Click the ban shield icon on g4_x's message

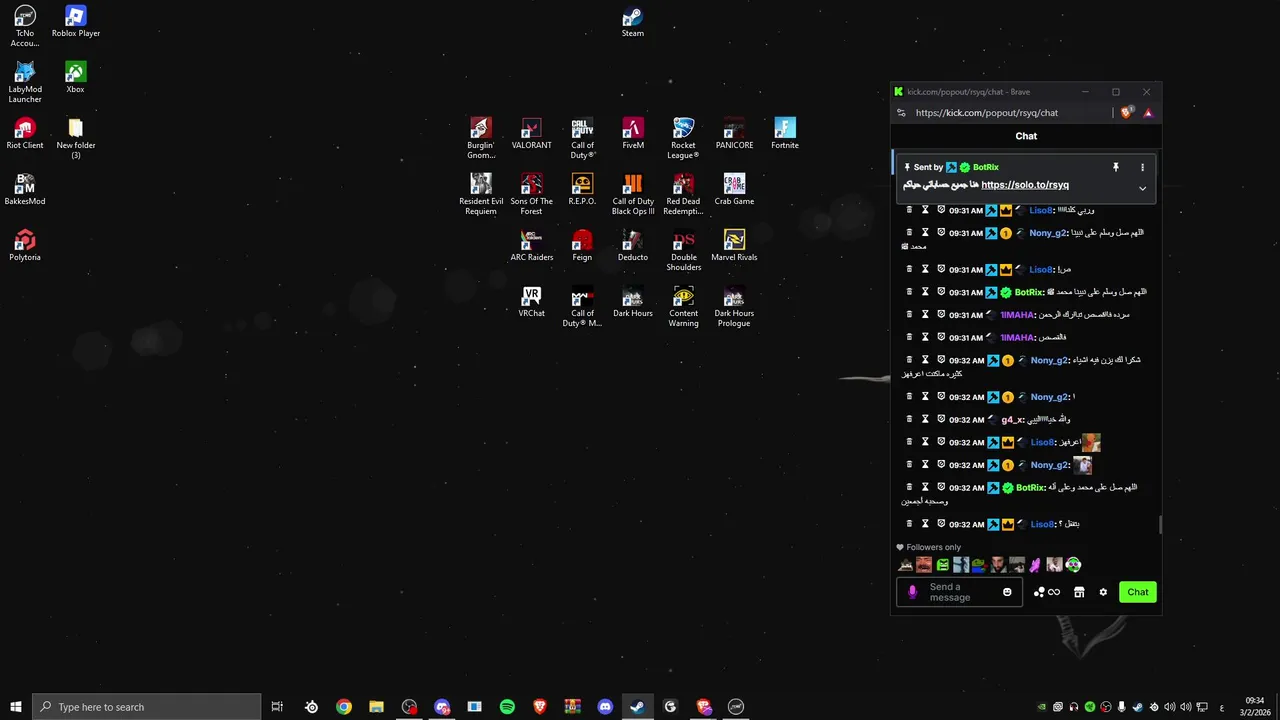click(x=941, y=419)
